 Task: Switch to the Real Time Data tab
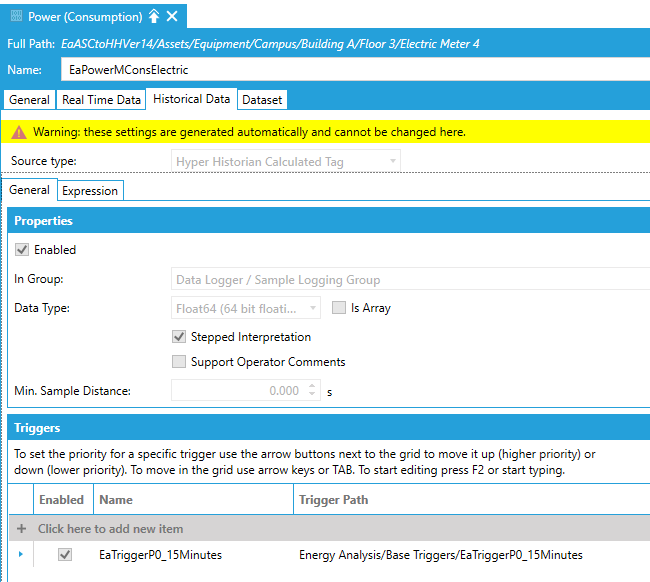point(101,100)
